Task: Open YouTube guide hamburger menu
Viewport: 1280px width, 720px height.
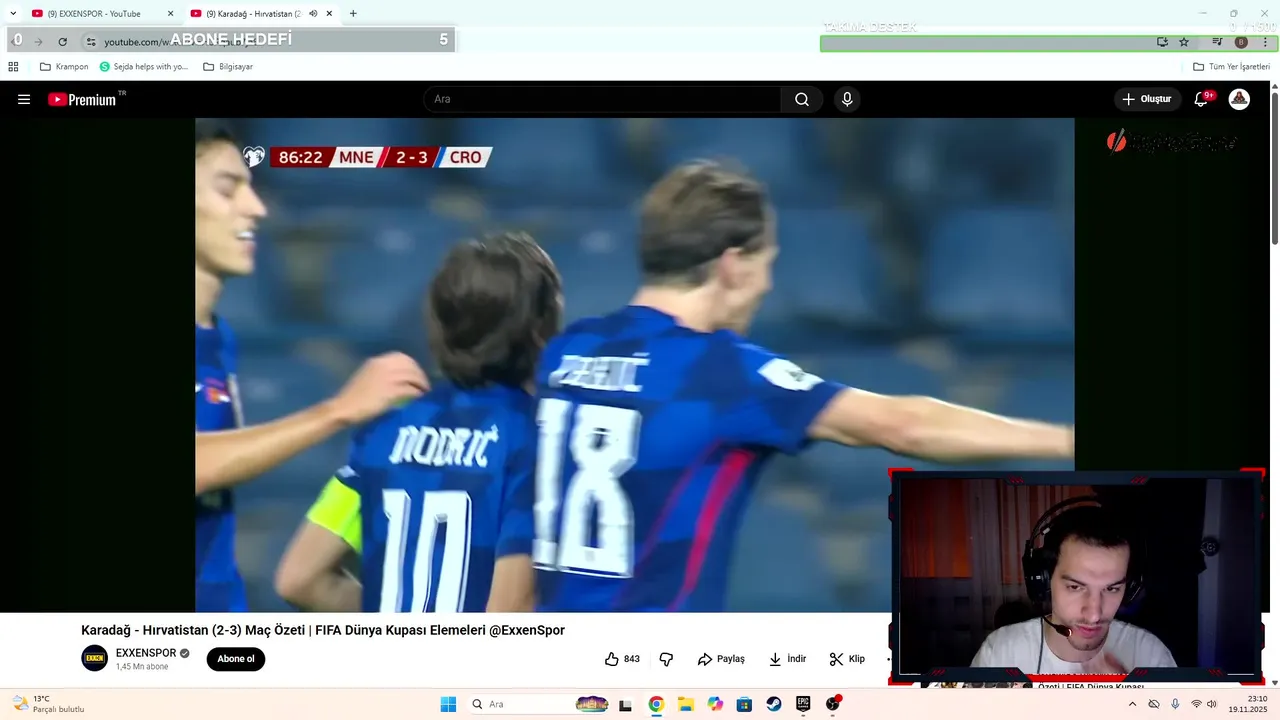Action: 24,99
